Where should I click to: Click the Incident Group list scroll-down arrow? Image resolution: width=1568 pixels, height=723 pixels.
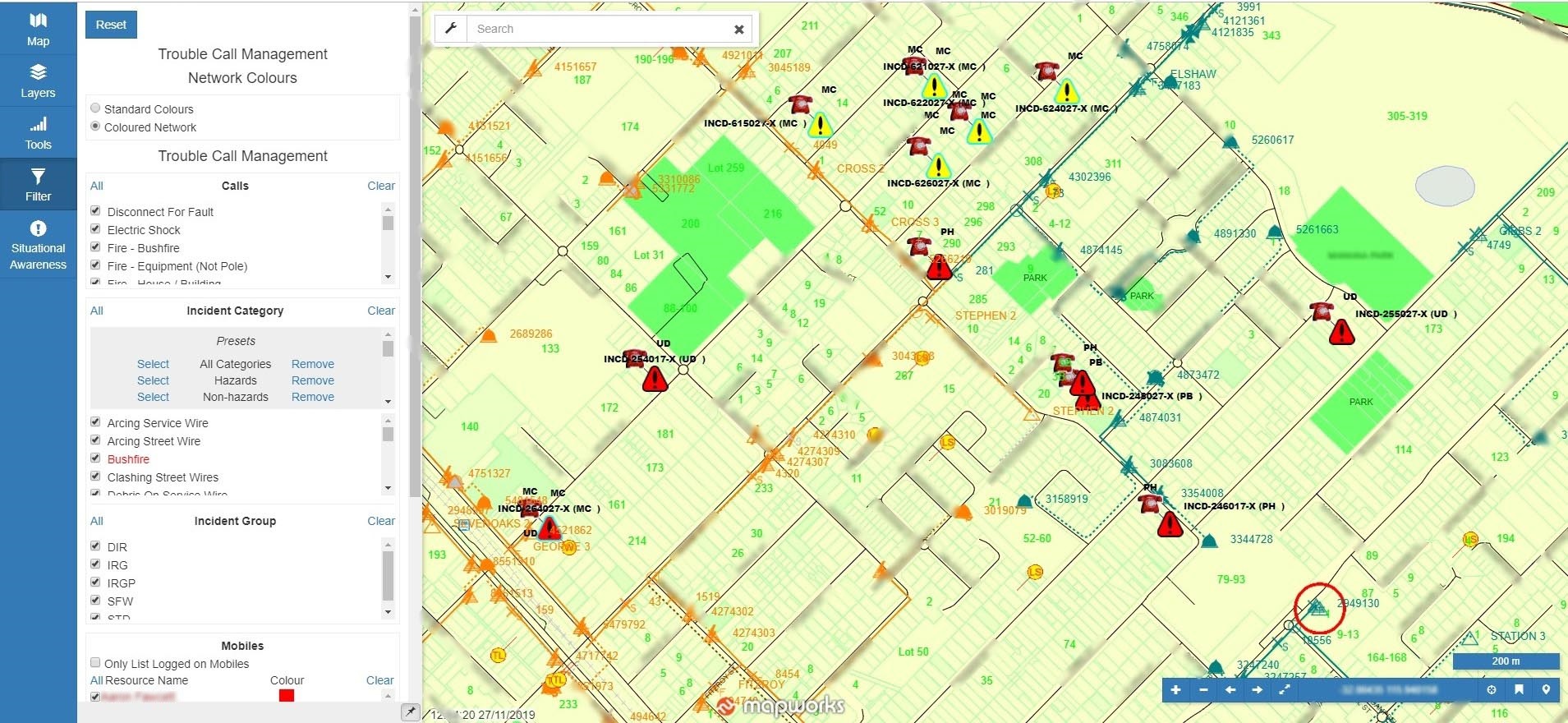pyautogui.click(x=388, y=612)
